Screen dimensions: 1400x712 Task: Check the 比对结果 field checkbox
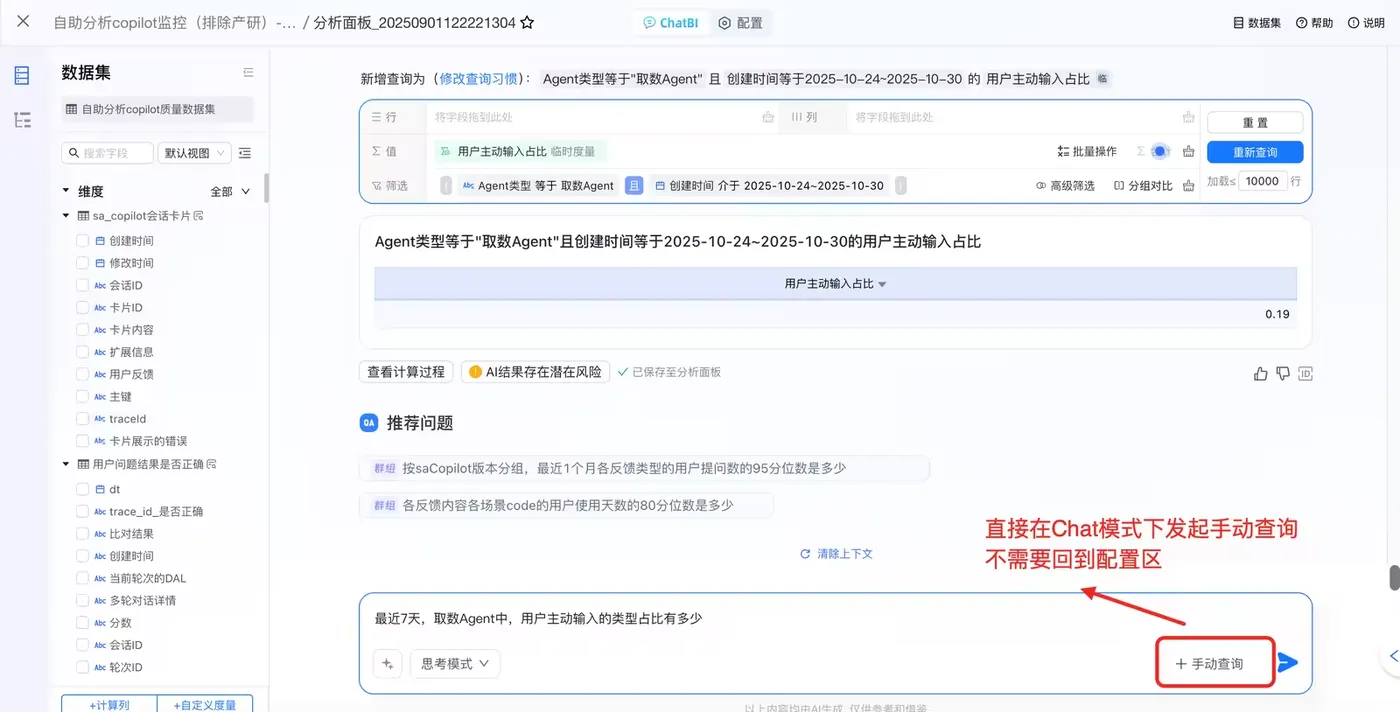click(83, 534)
